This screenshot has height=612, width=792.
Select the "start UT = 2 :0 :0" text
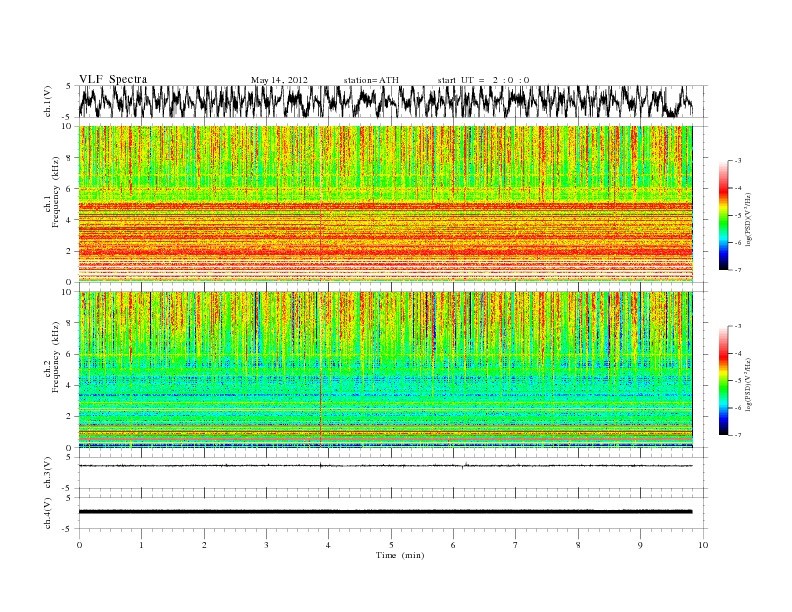point(483,80)
